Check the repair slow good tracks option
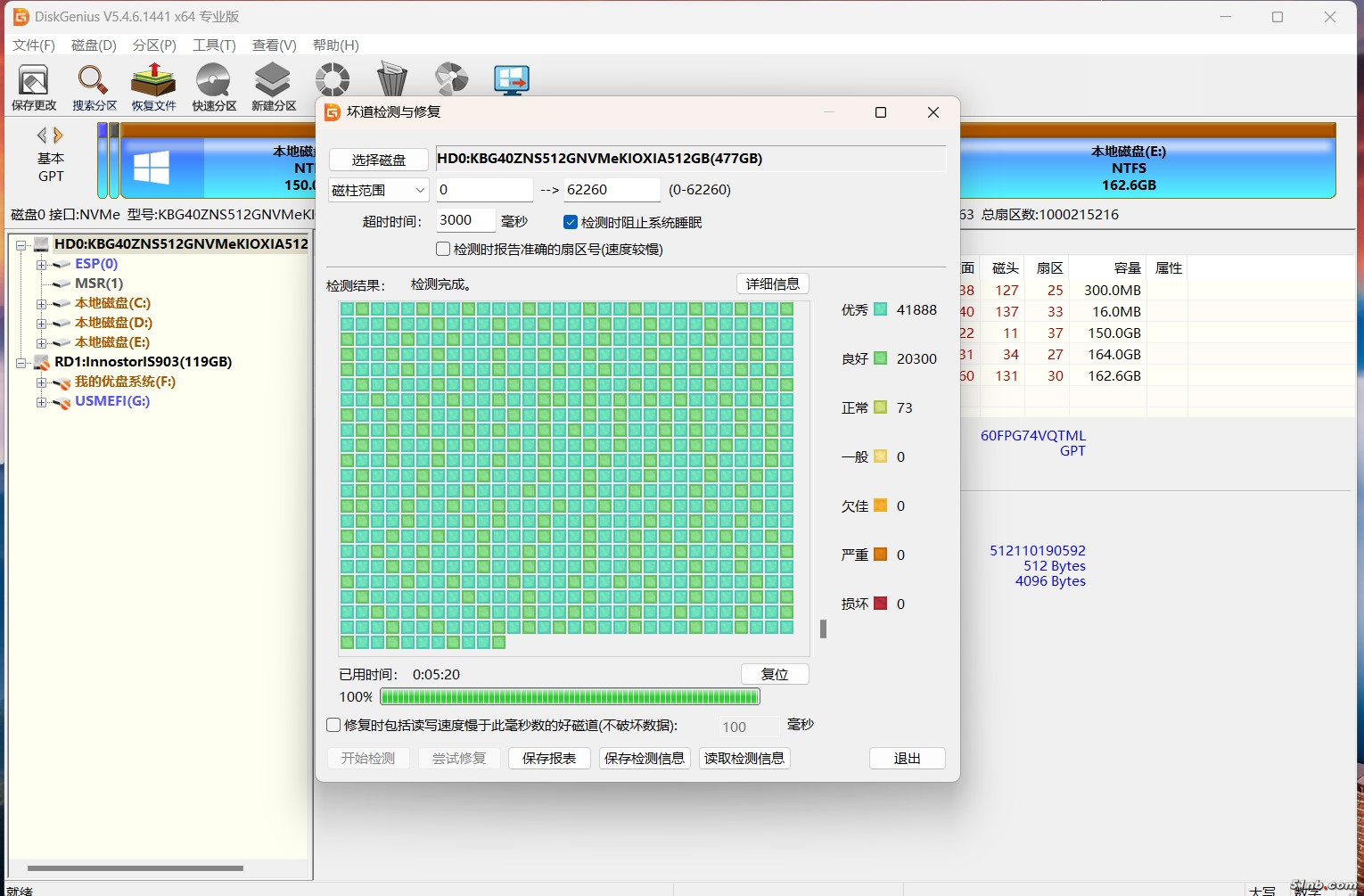This screenshot has height=896, width=1364. pos(333,725)
